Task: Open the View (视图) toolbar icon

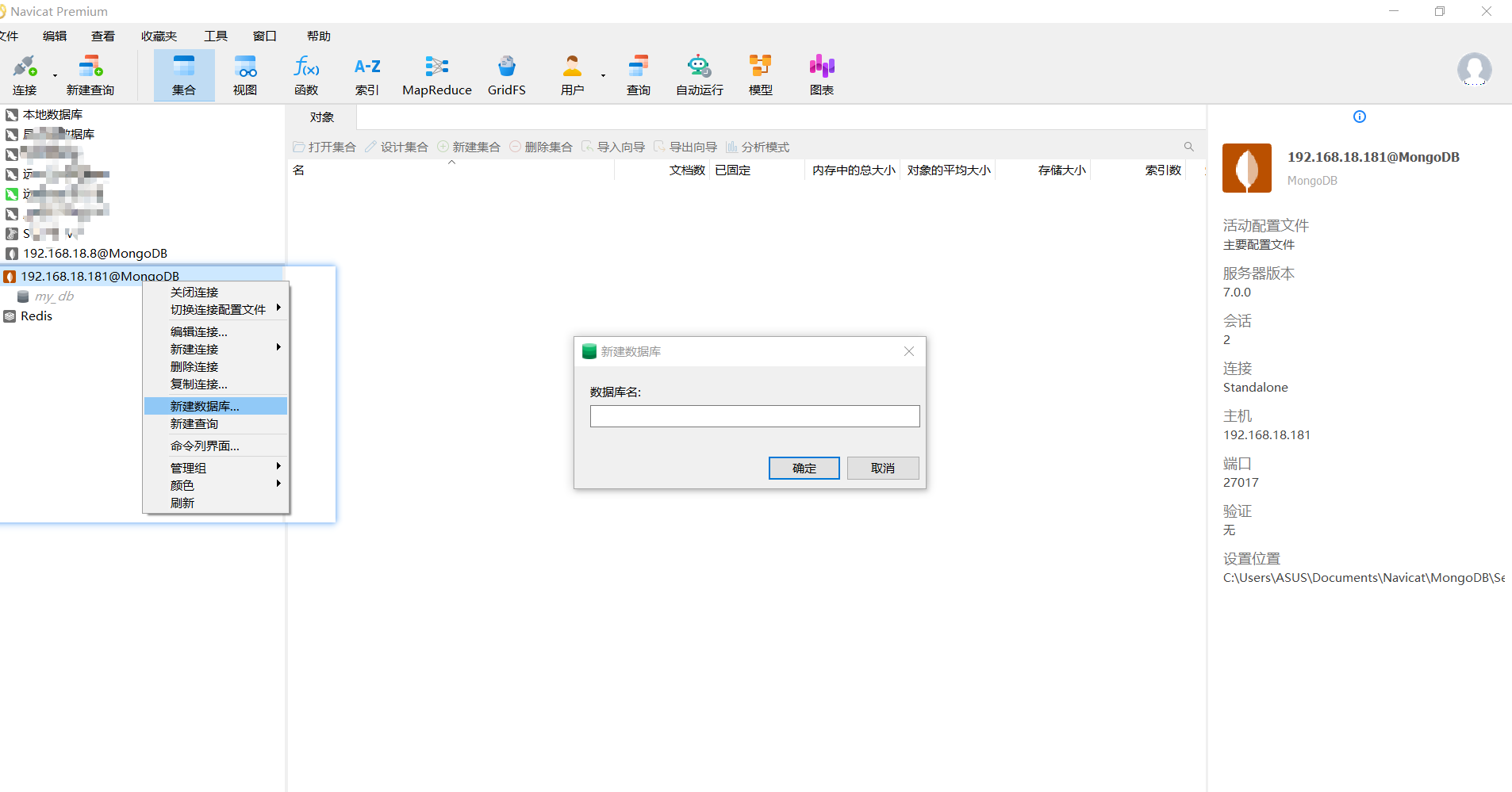Action: [245, 75]
